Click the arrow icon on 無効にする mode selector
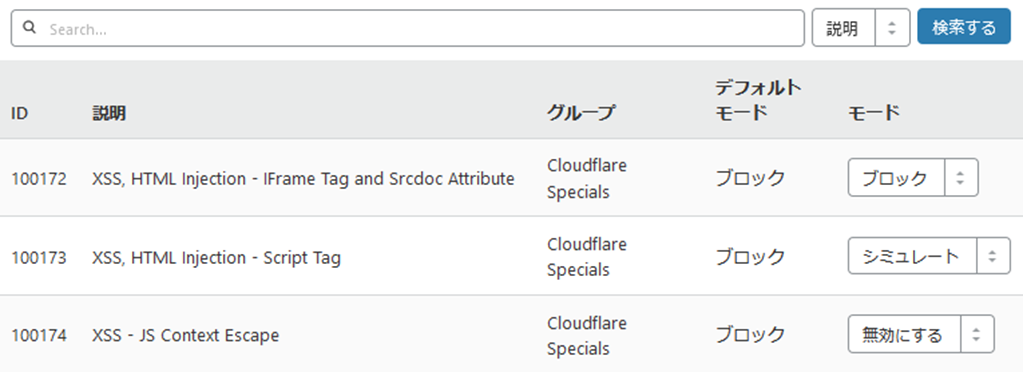1023x372 pixels. (976, 335)
